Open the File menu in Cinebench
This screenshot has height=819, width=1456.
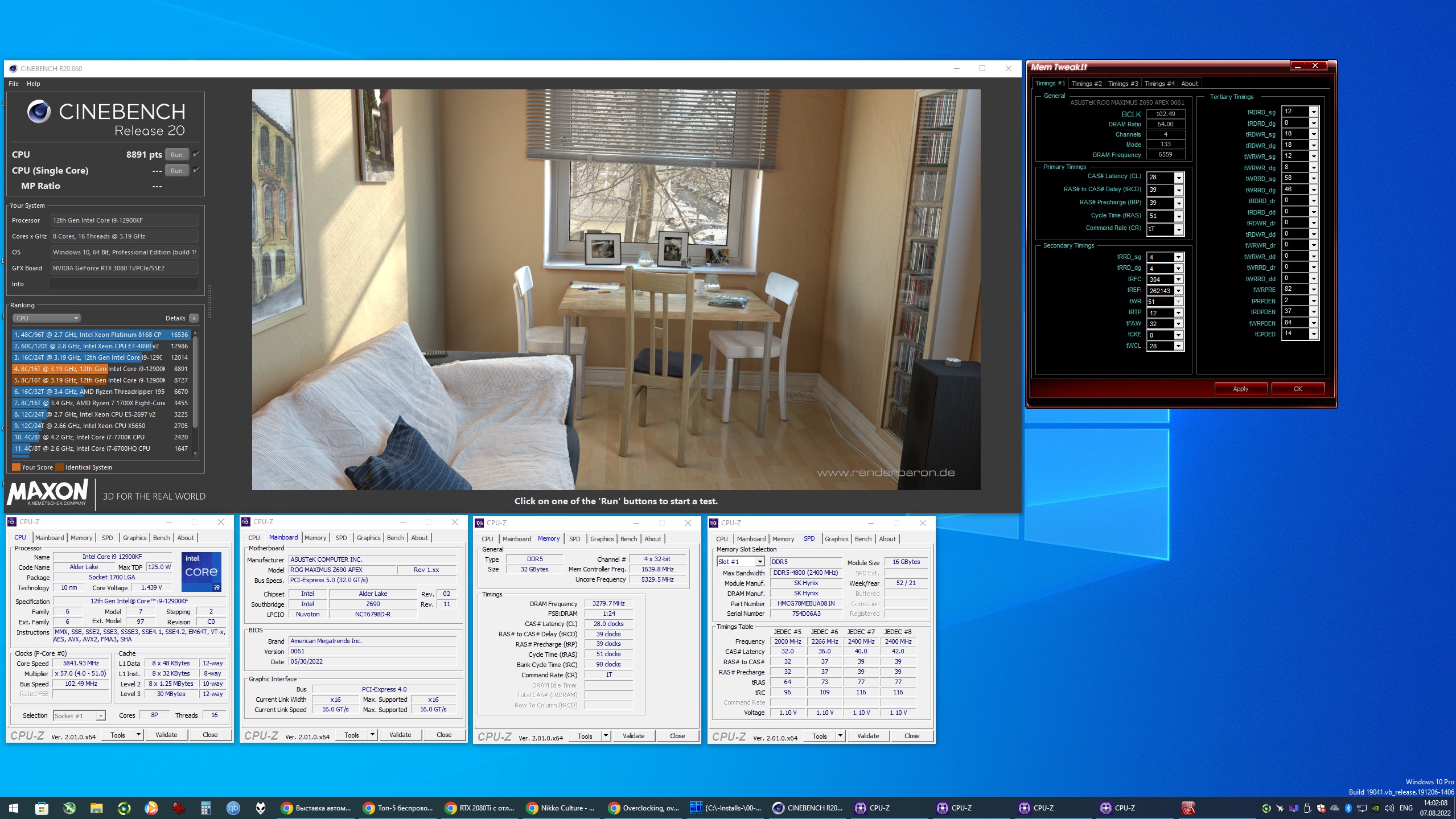[x=14, y=84]
